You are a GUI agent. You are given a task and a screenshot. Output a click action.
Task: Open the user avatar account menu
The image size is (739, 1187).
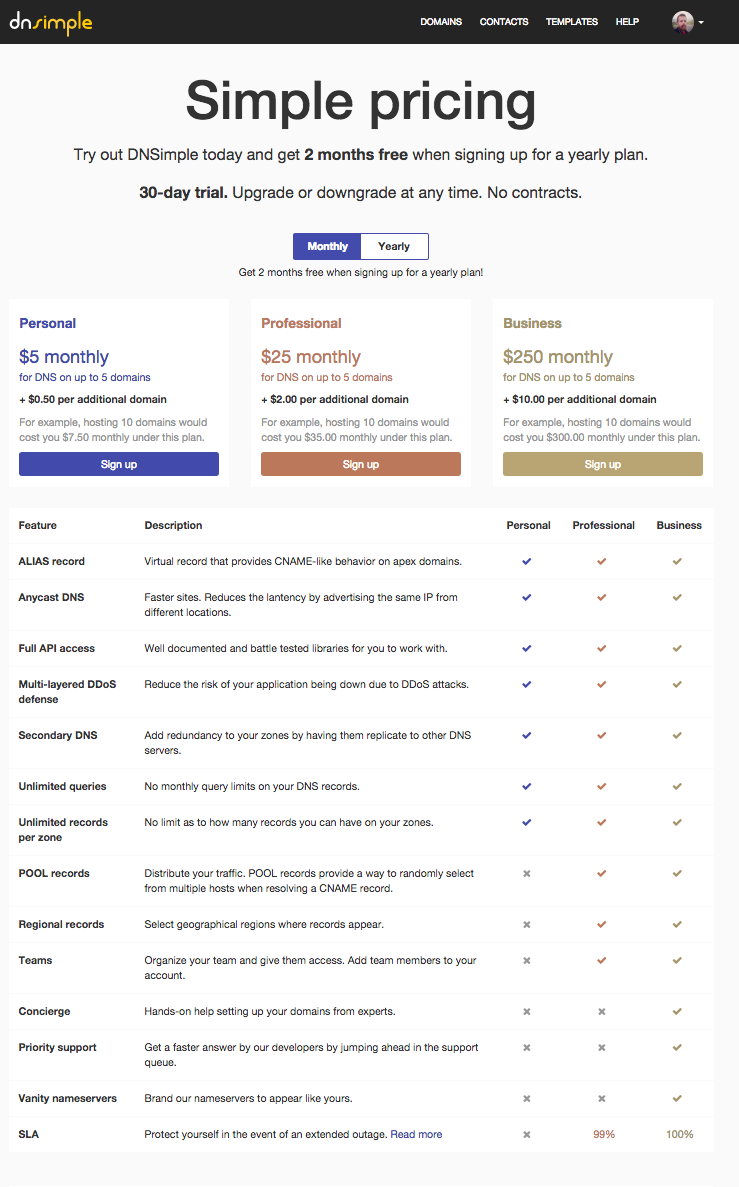coord(683,22)
